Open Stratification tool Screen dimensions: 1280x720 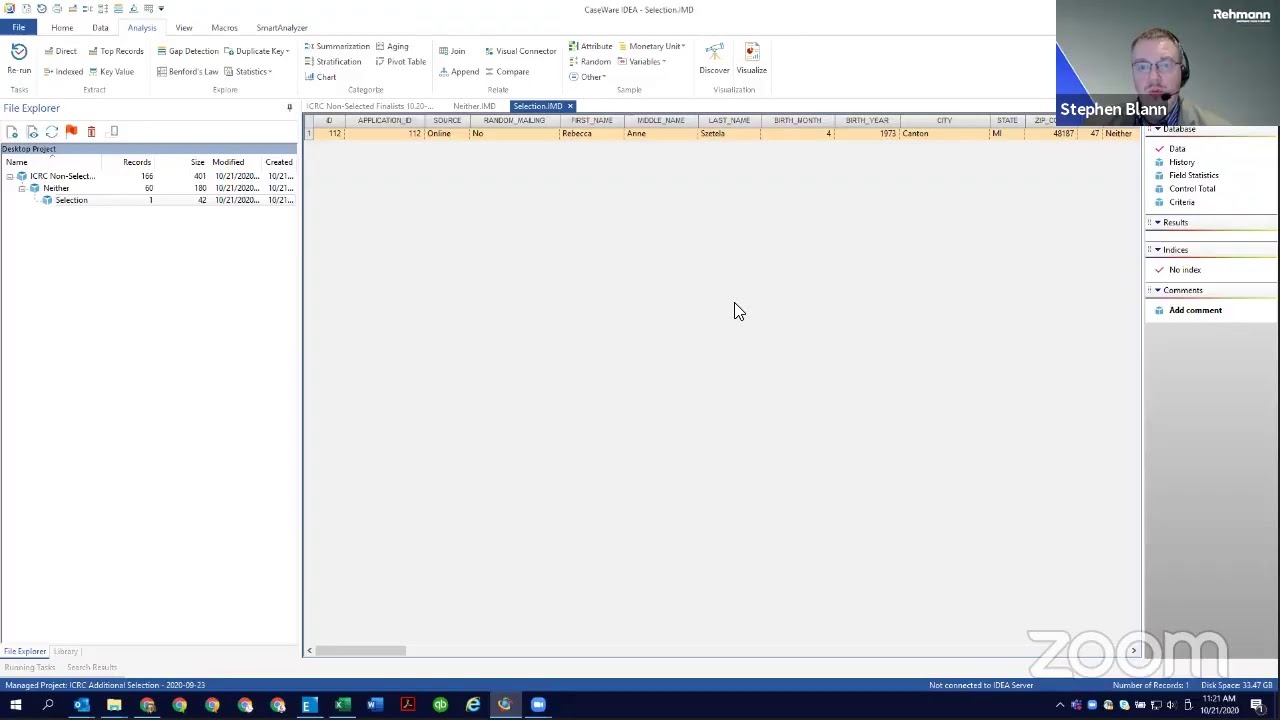pyautogui.click(x=333, y=62)
